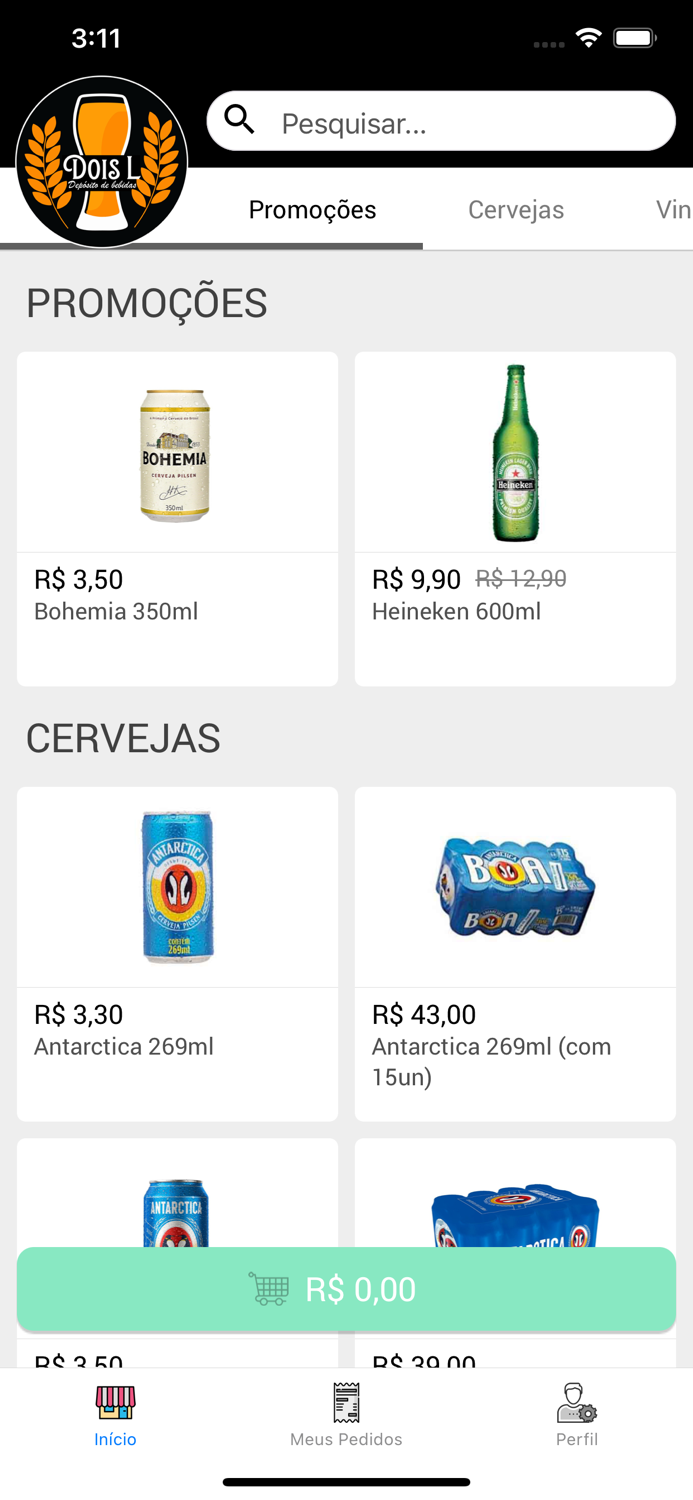
Task: Select Antarctica 269ml for R$ 3,30
Action: (x=177, y=950)
